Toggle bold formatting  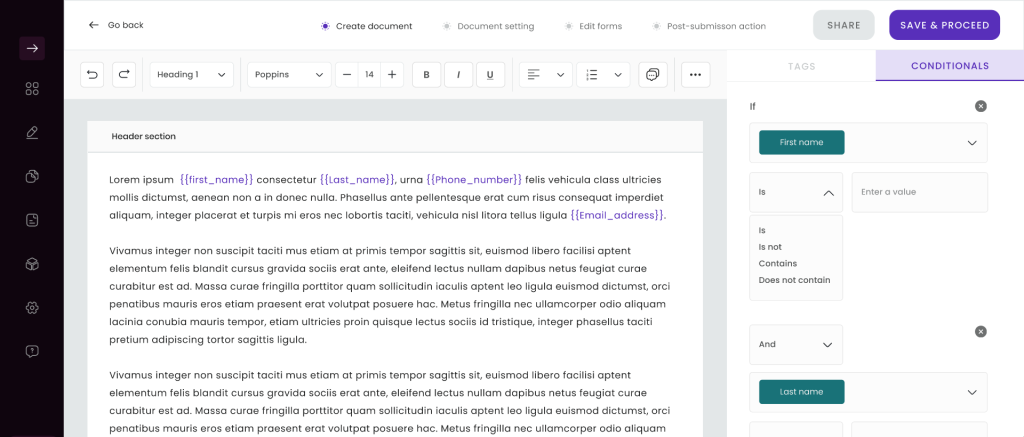pyautogui.click(x=426, y=74)
